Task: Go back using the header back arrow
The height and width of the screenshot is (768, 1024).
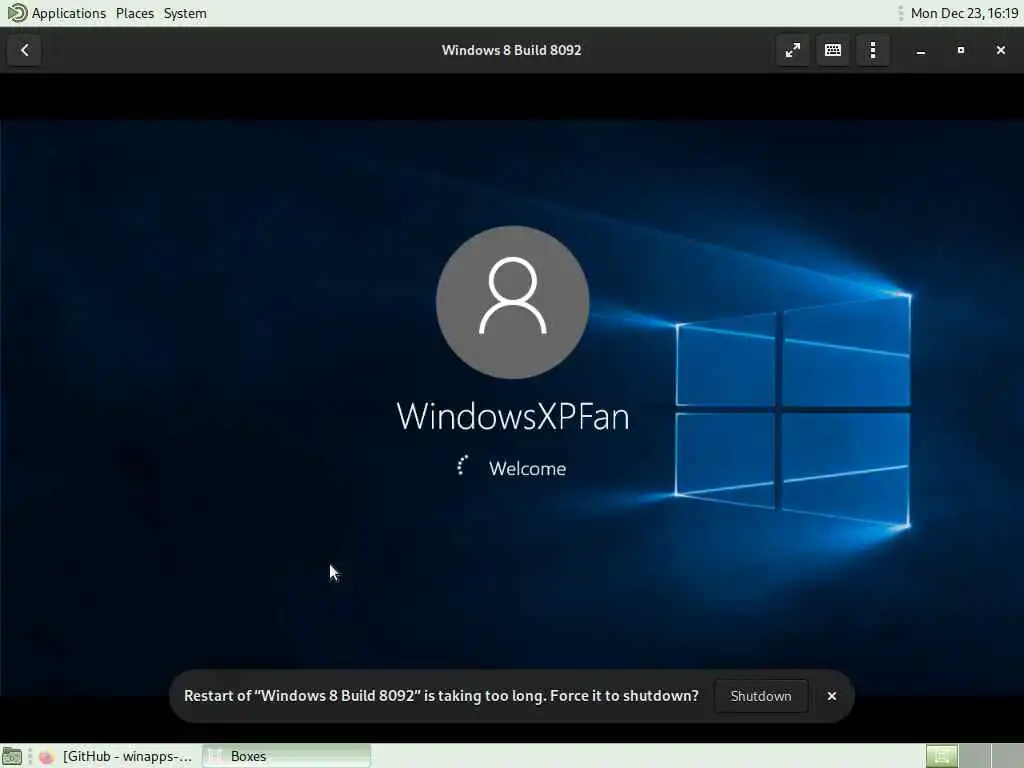Action: point(24,50)
